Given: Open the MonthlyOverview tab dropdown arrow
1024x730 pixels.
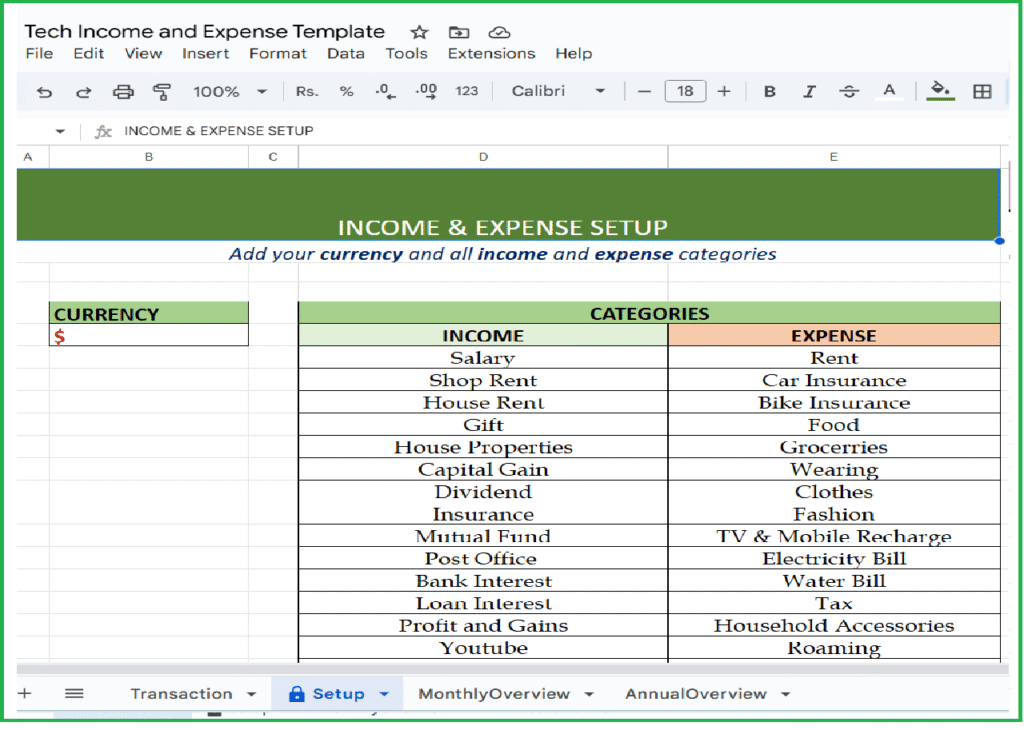Looking at the screenshot, I should tap(589, 694).
